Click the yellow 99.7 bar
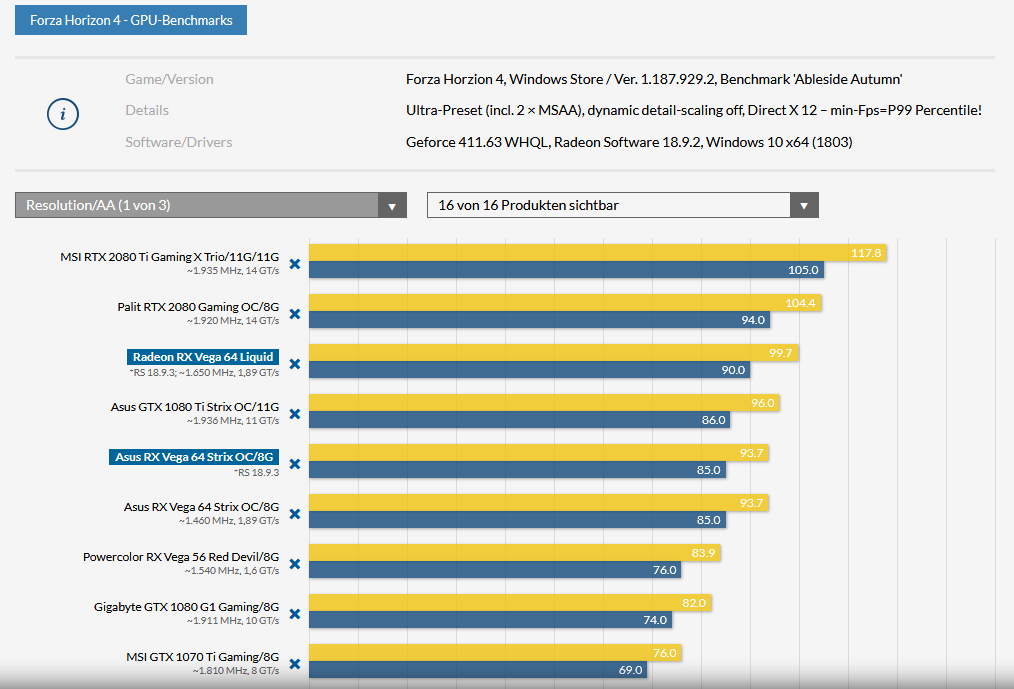1014x689 pixels. (554, 353)
